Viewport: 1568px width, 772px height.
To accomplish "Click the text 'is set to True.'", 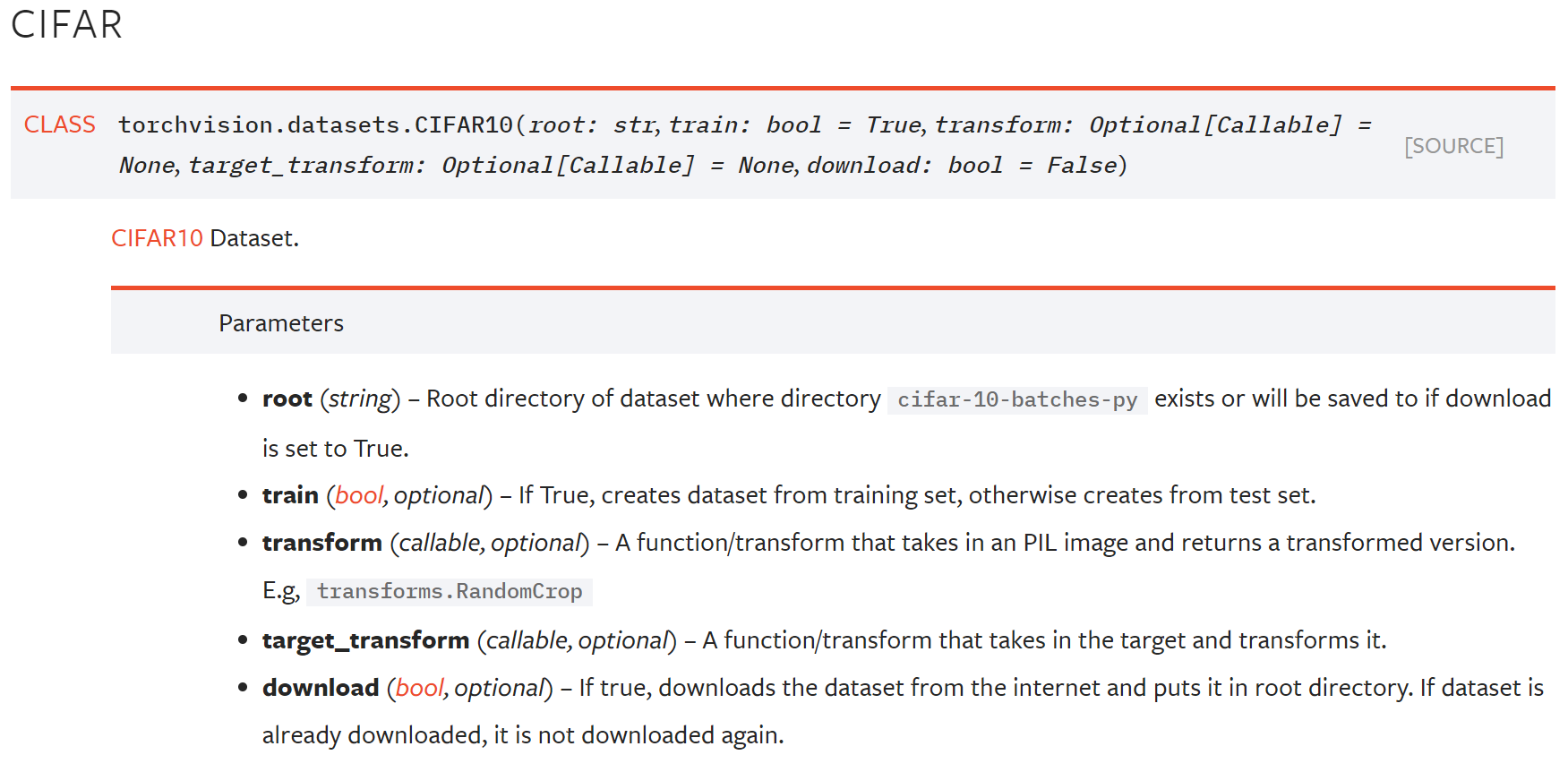I will [336, 448].
